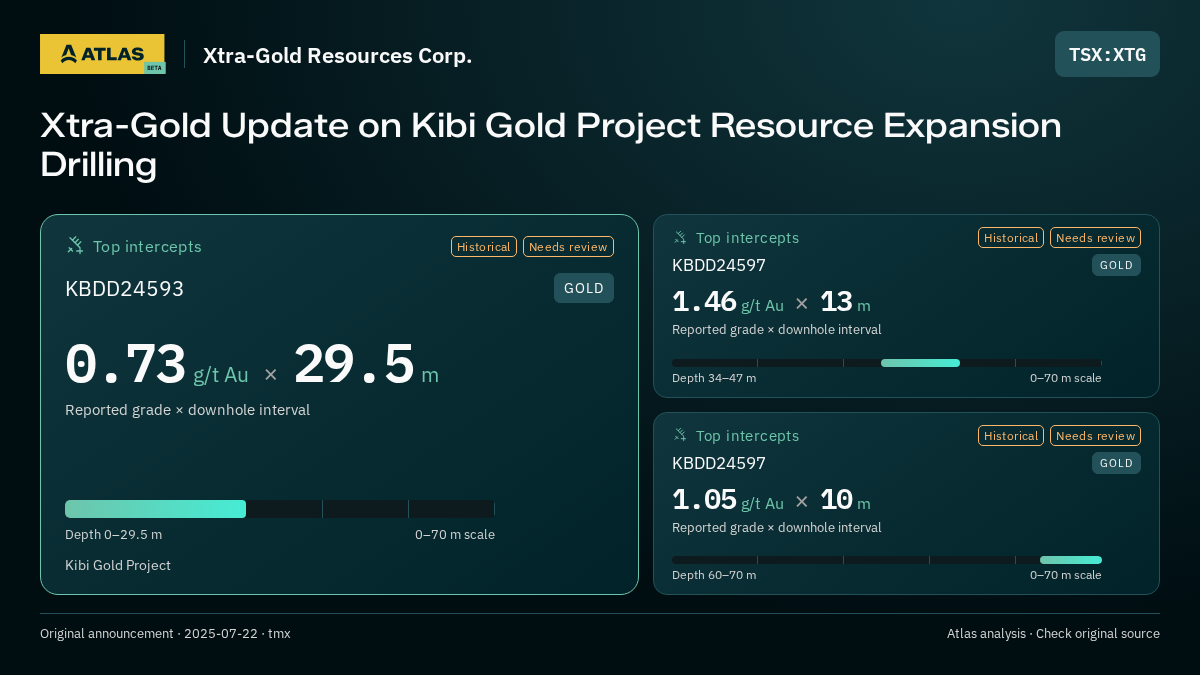Click the Xtra-Gold Resources Corp. company name
The height and width of the screenshot is (675, 1200).
(x=337, y=56)
